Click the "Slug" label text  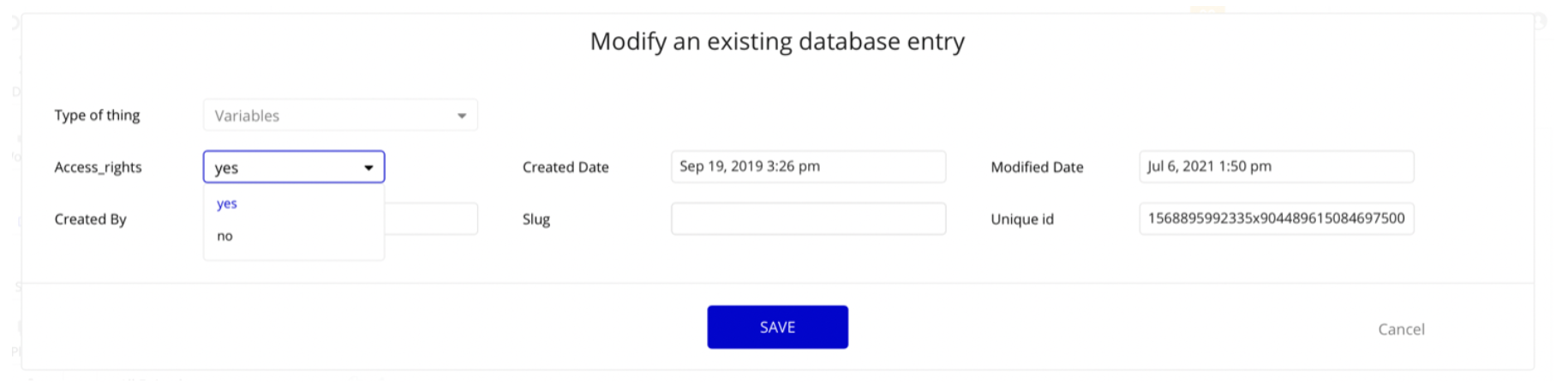pos(536,219)
